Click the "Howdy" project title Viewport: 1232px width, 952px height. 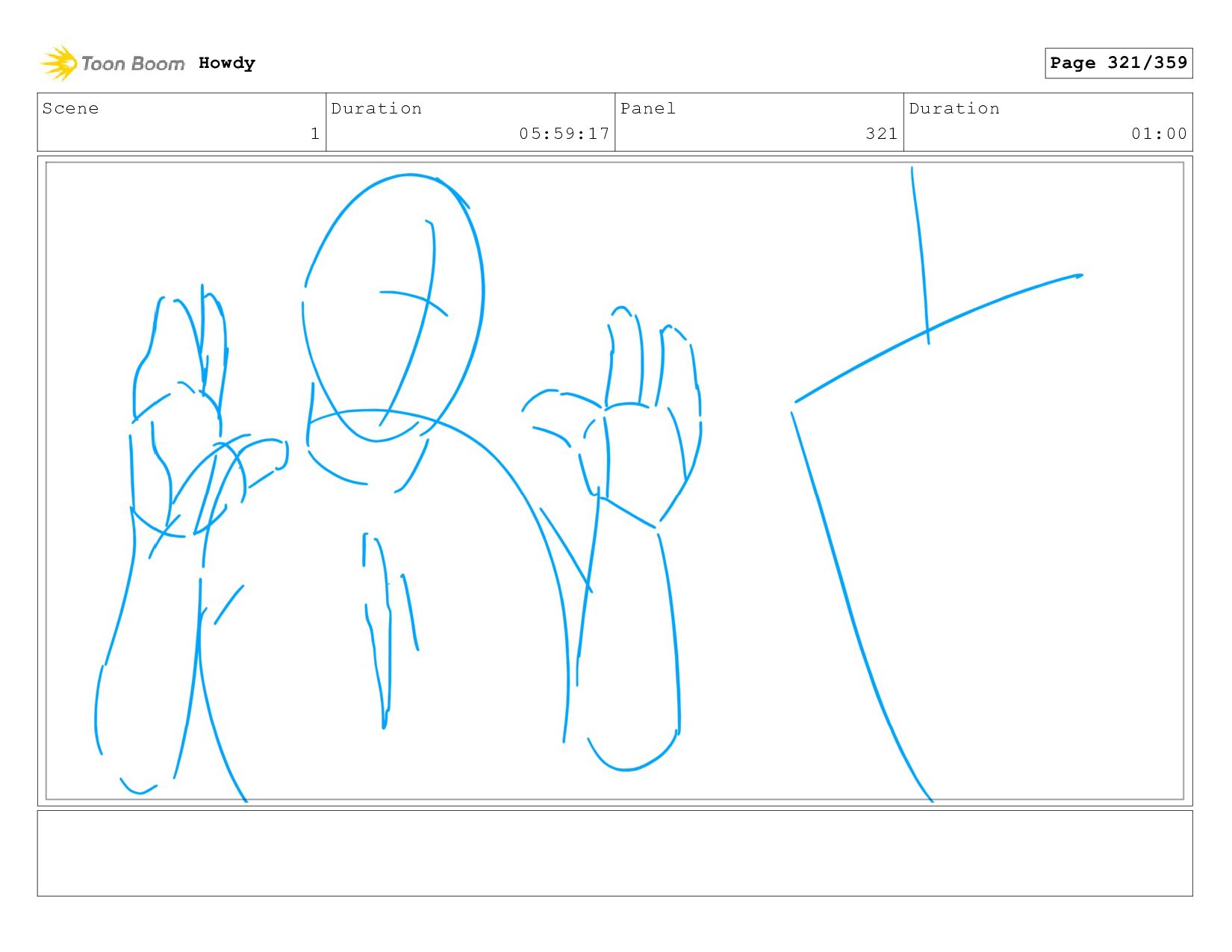pyautogui.click(x=227, y=63)
